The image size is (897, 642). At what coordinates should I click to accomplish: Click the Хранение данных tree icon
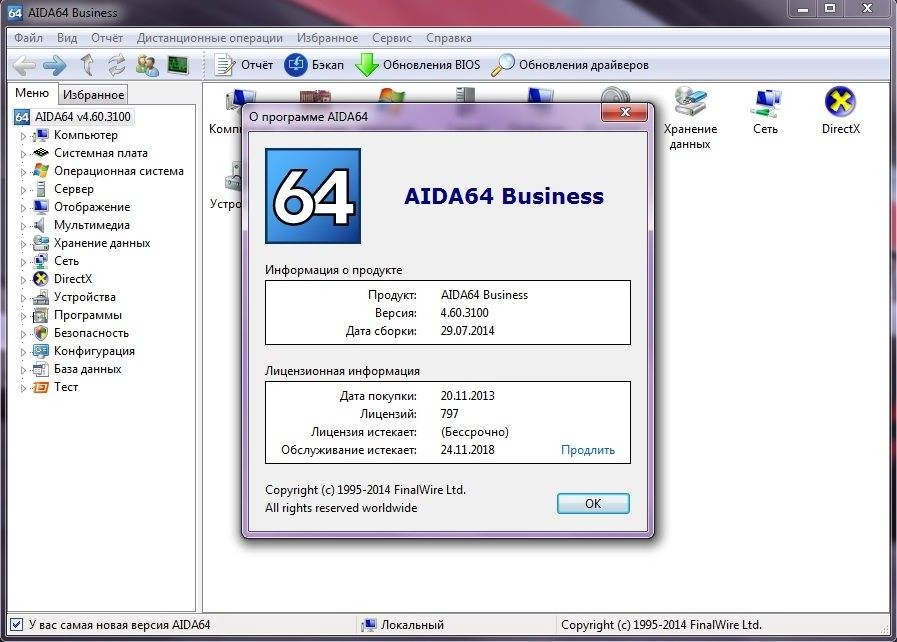pos(40,243)
